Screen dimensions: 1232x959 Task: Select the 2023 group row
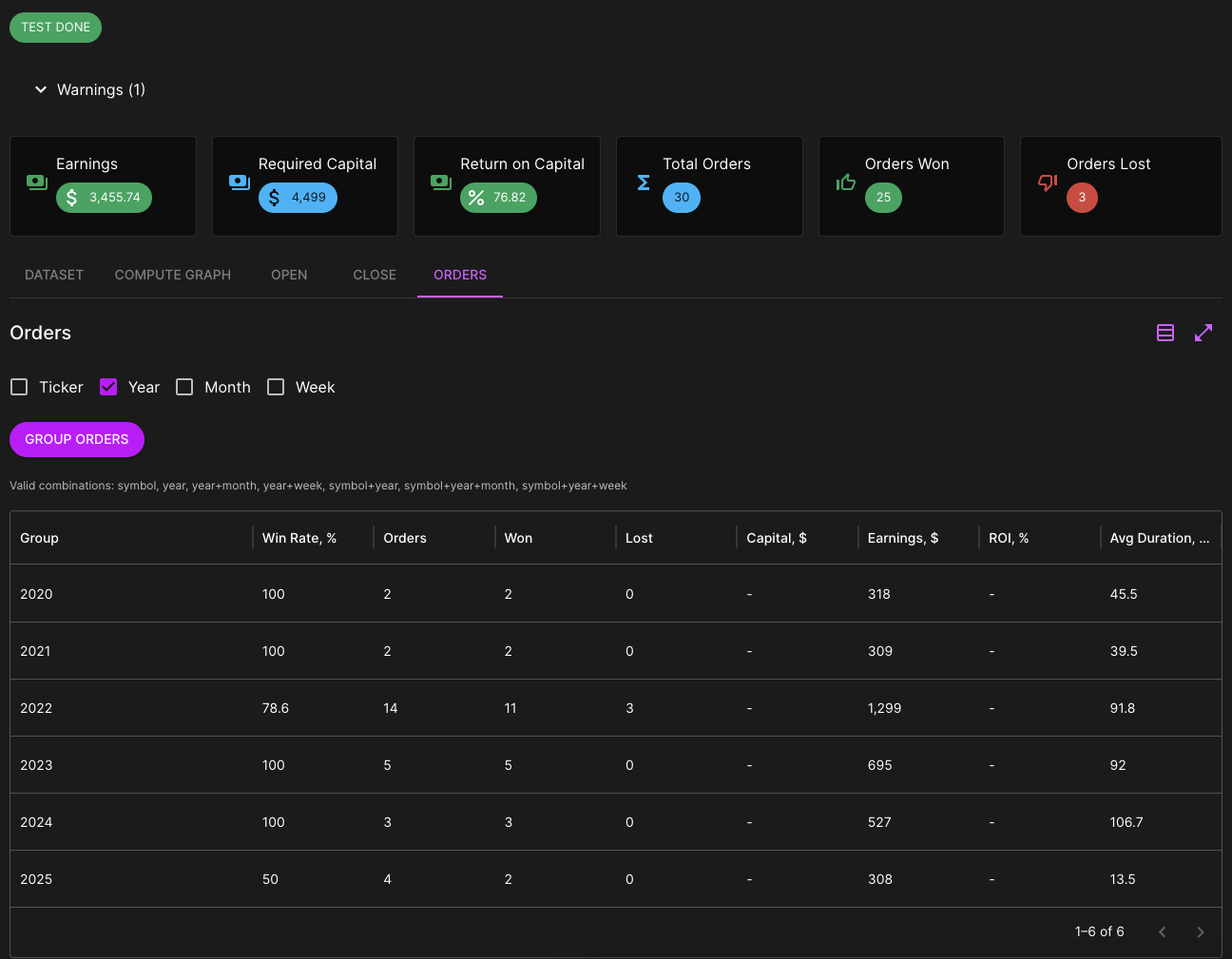tap(616, 765)
